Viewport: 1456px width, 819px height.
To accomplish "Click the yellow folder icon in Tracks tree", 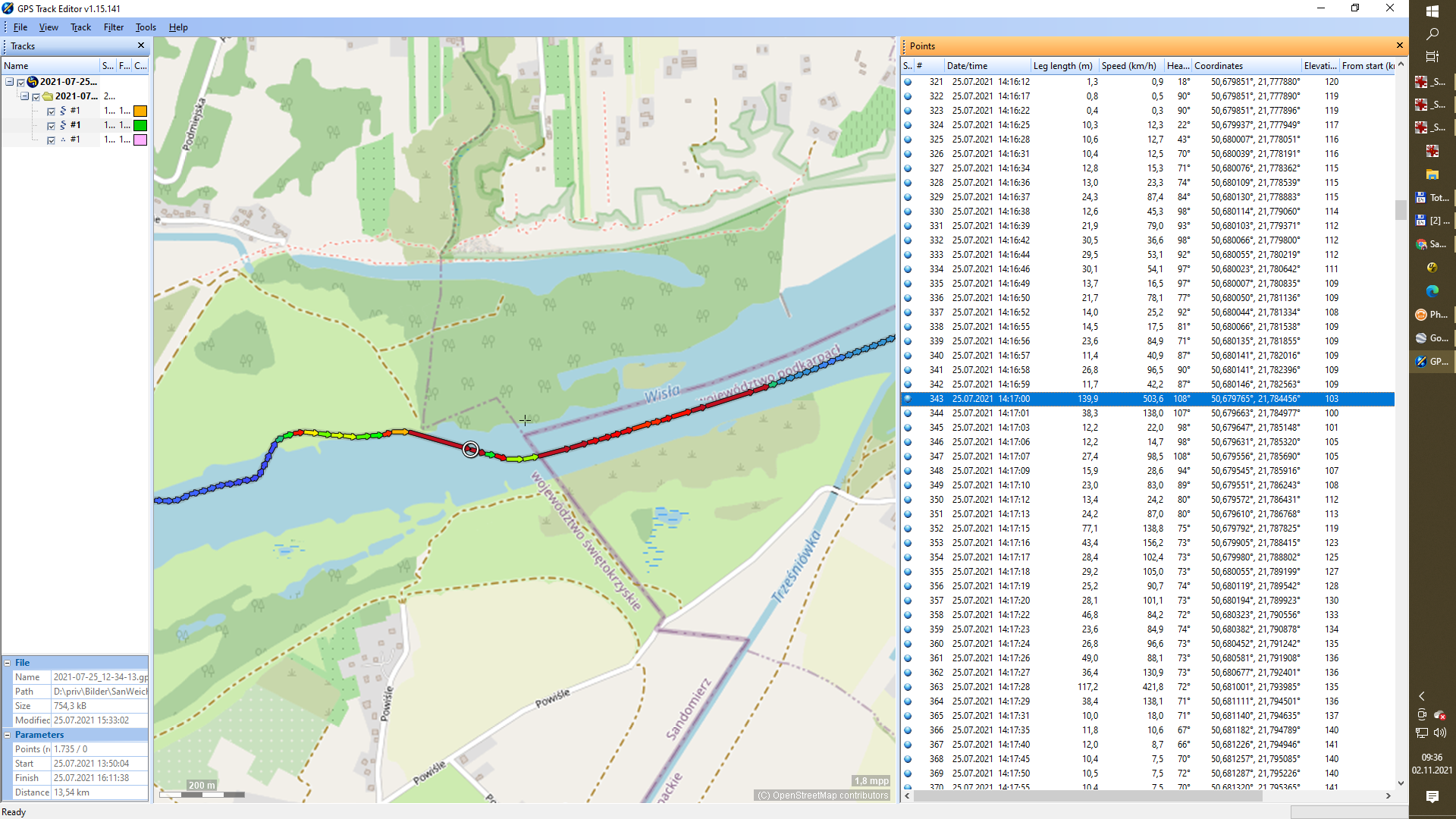I will pos(48,96).
